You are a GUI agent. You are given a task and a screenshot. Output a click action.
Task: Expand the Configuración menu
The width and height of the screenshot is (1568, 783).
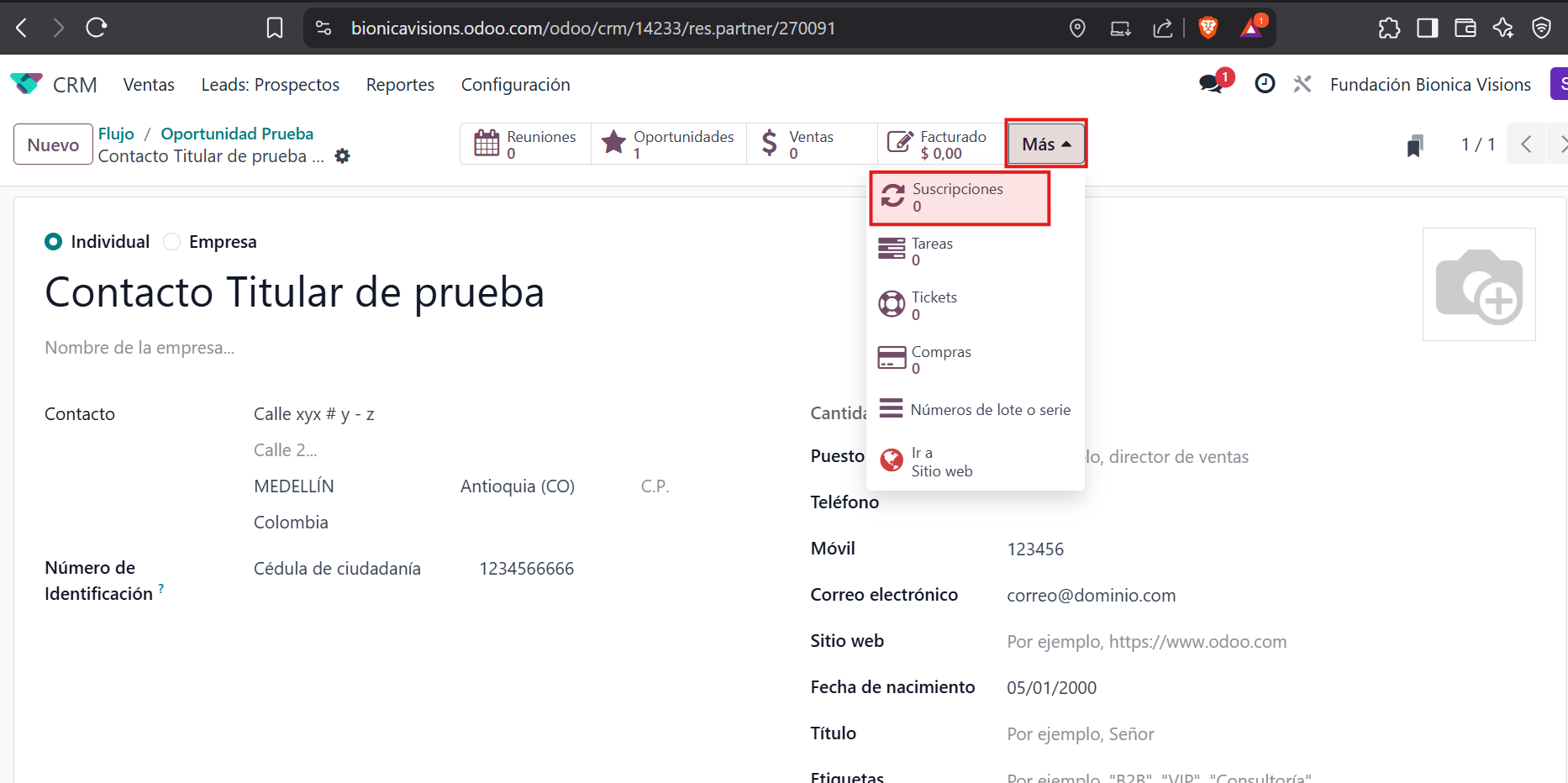coord(515,85)
